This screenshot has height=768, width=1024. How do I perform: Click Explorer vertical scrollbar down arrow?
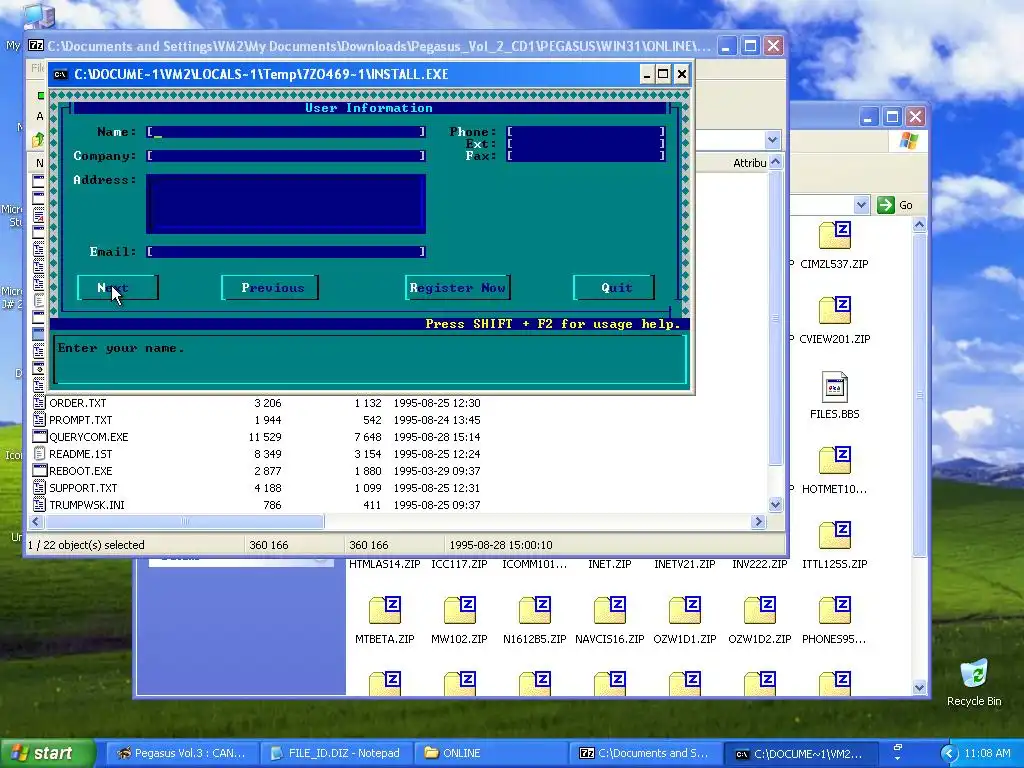(919, 687)
